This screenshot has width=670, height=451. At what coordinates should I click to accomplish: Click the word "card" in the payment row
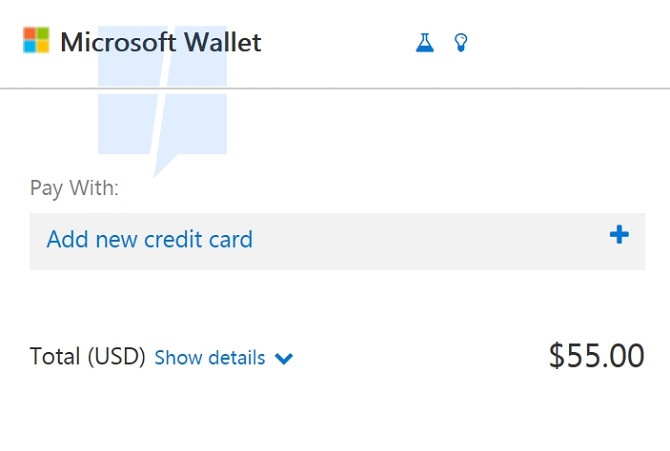click(227, 240)
